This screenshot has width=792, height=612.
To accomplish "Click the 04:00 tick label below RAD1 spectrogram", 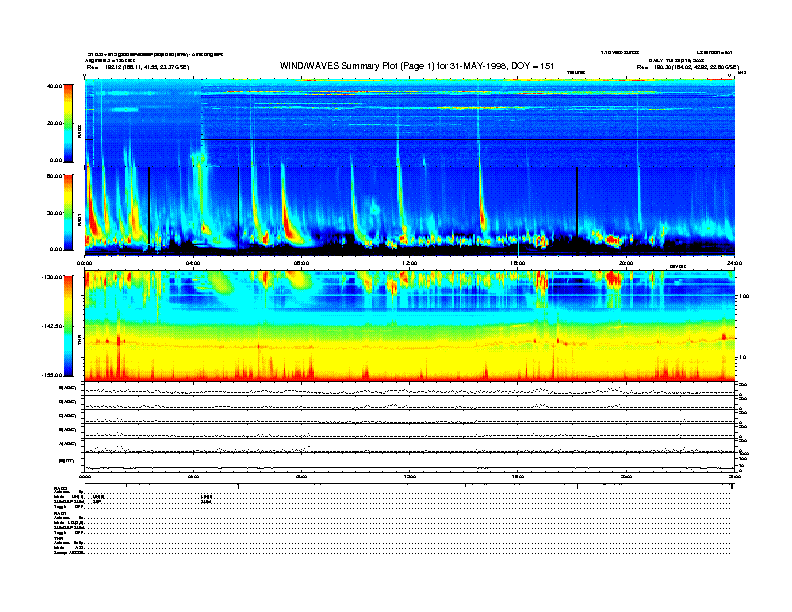I will pyautogui.click(x=193, y=263).
